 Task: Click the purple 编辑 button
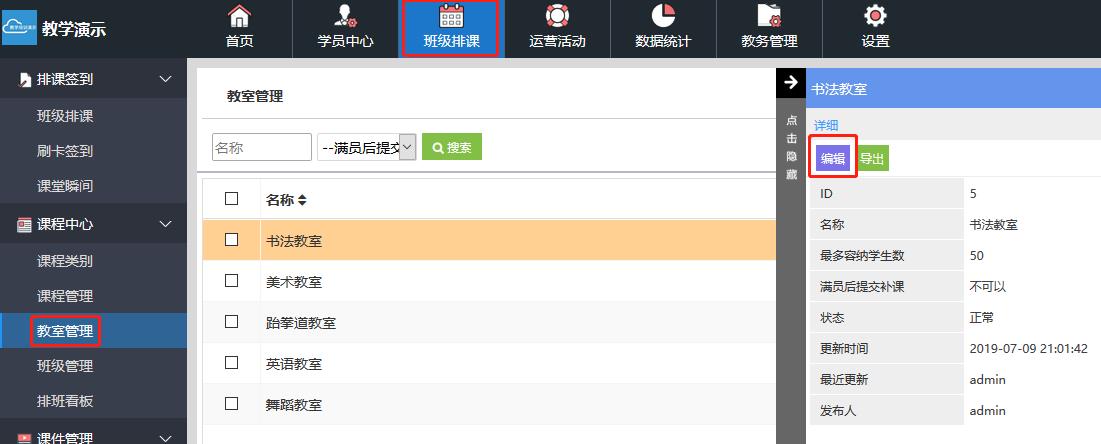(832, 158)
